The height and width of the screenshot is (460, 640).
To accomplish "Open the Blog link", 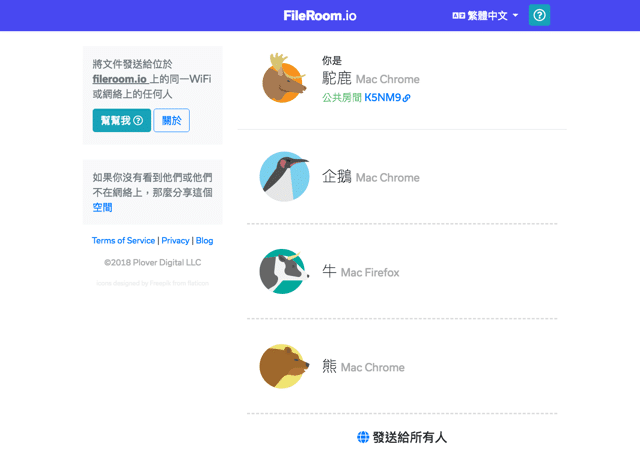I will pyautogui.click(x=204, y=240).
